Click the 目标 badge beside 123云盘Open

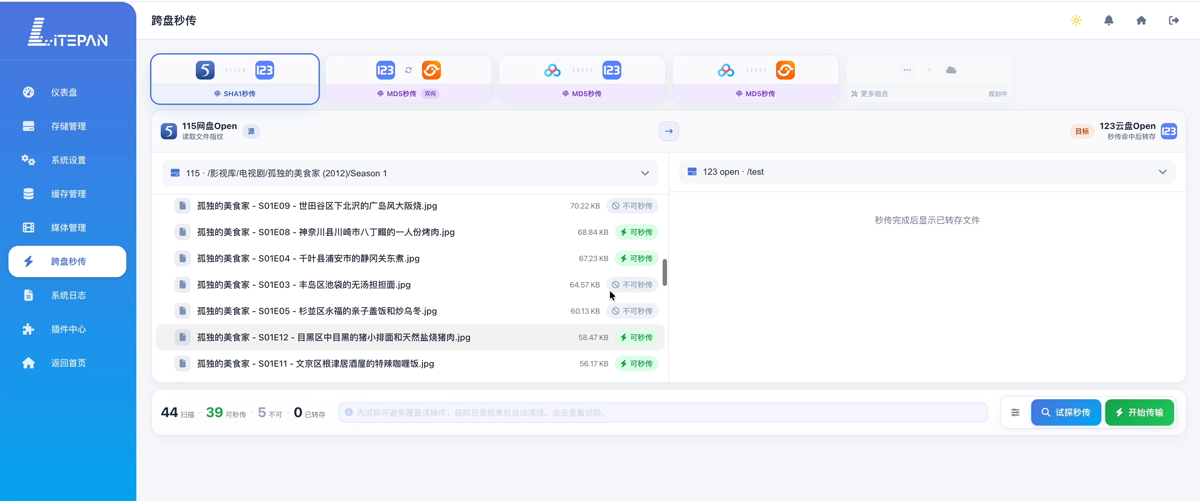1081,131
